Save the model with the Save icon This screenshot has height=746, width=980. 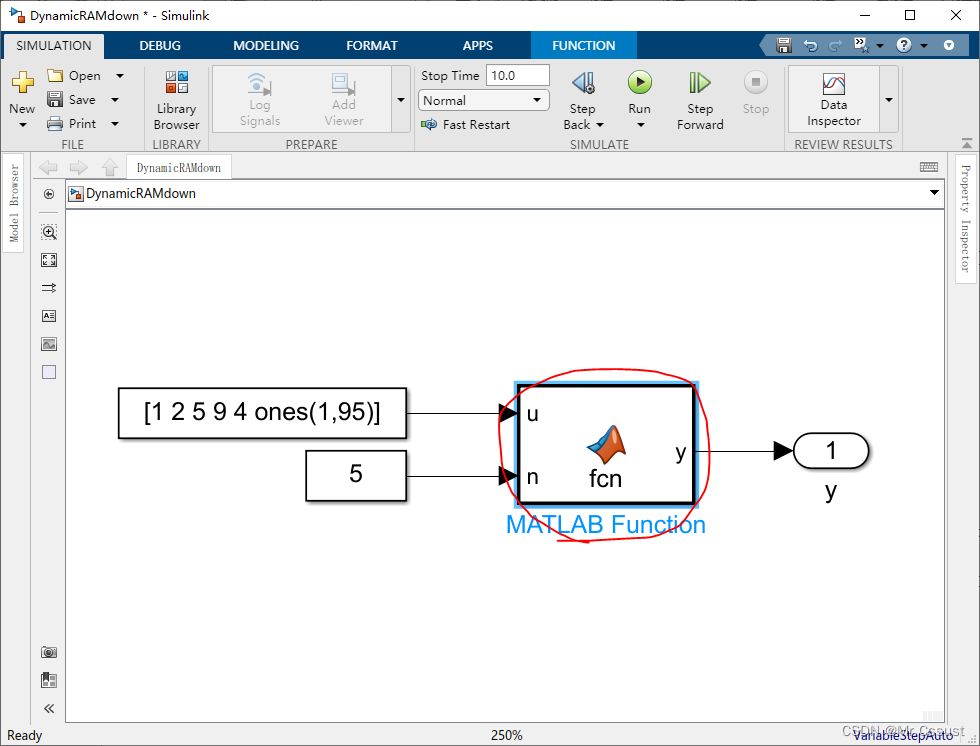(55, 99)
